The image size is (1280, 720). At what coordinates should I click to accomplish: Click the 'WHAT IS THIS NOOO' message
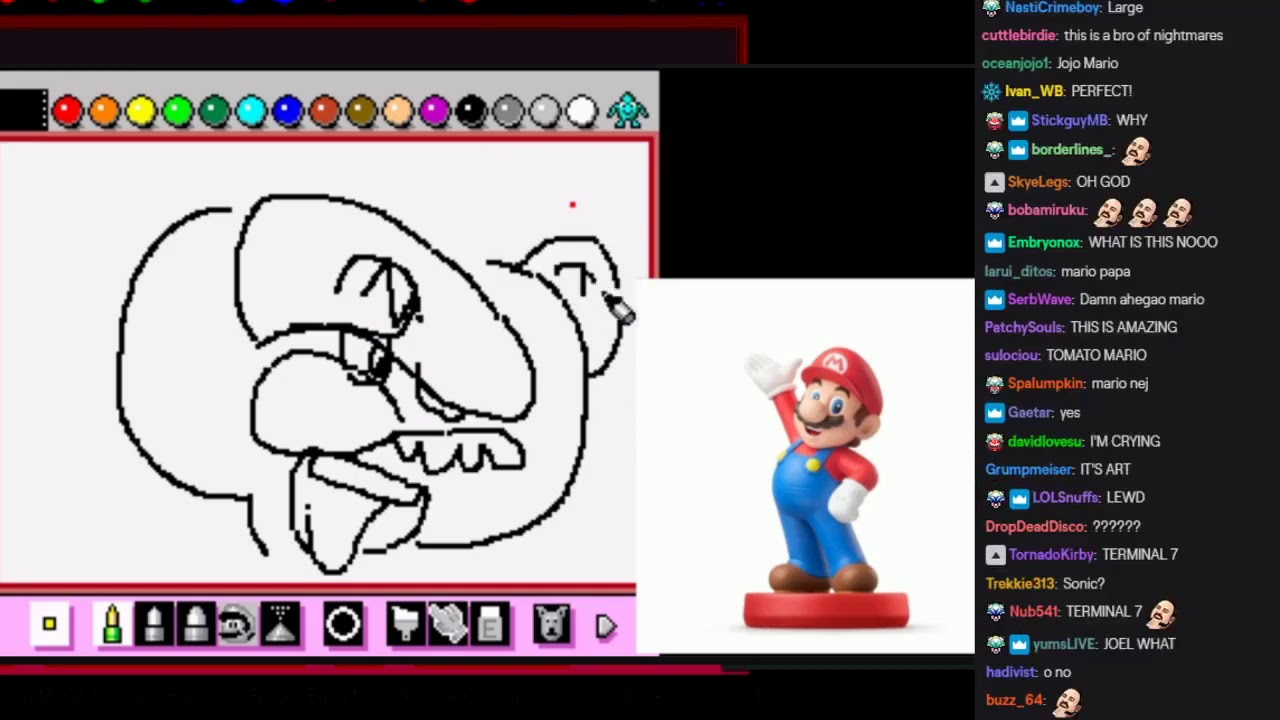1153,242
